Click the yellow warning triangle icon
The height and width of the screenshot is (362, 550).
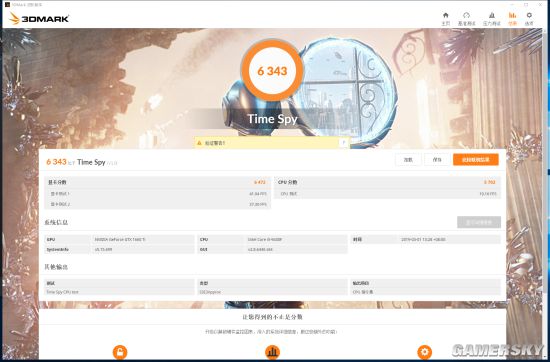tap(199, 143)
